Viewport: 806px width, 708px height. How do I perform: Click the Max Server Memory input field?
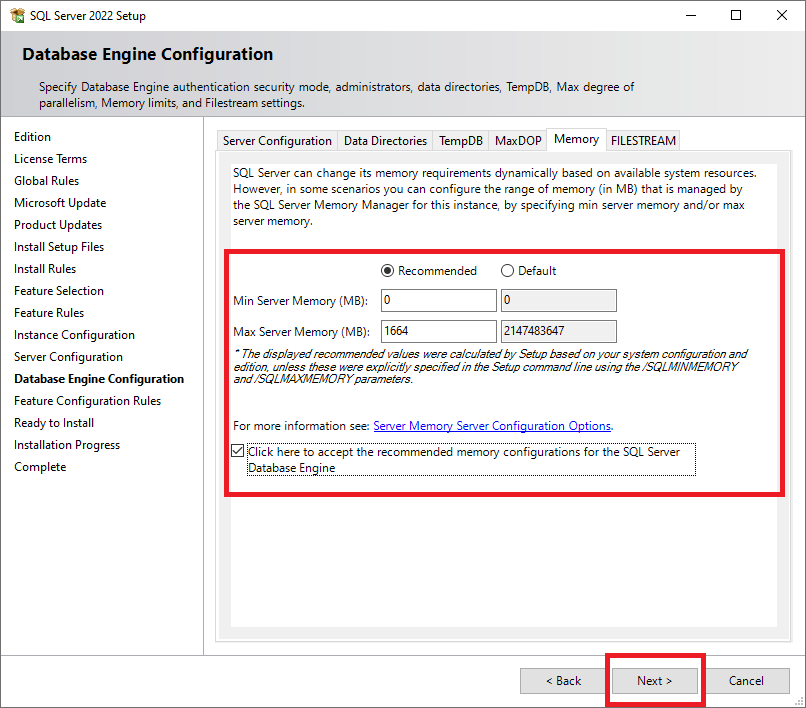pyautogui.click(x=438, y=331)
